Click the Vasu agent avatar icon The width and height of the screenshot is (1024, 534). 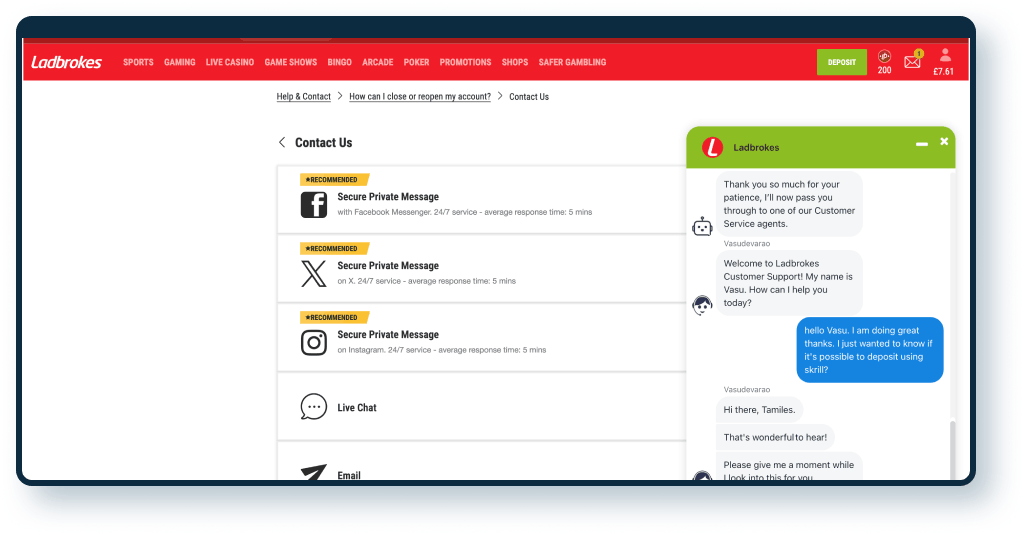(x=702, y=305)
